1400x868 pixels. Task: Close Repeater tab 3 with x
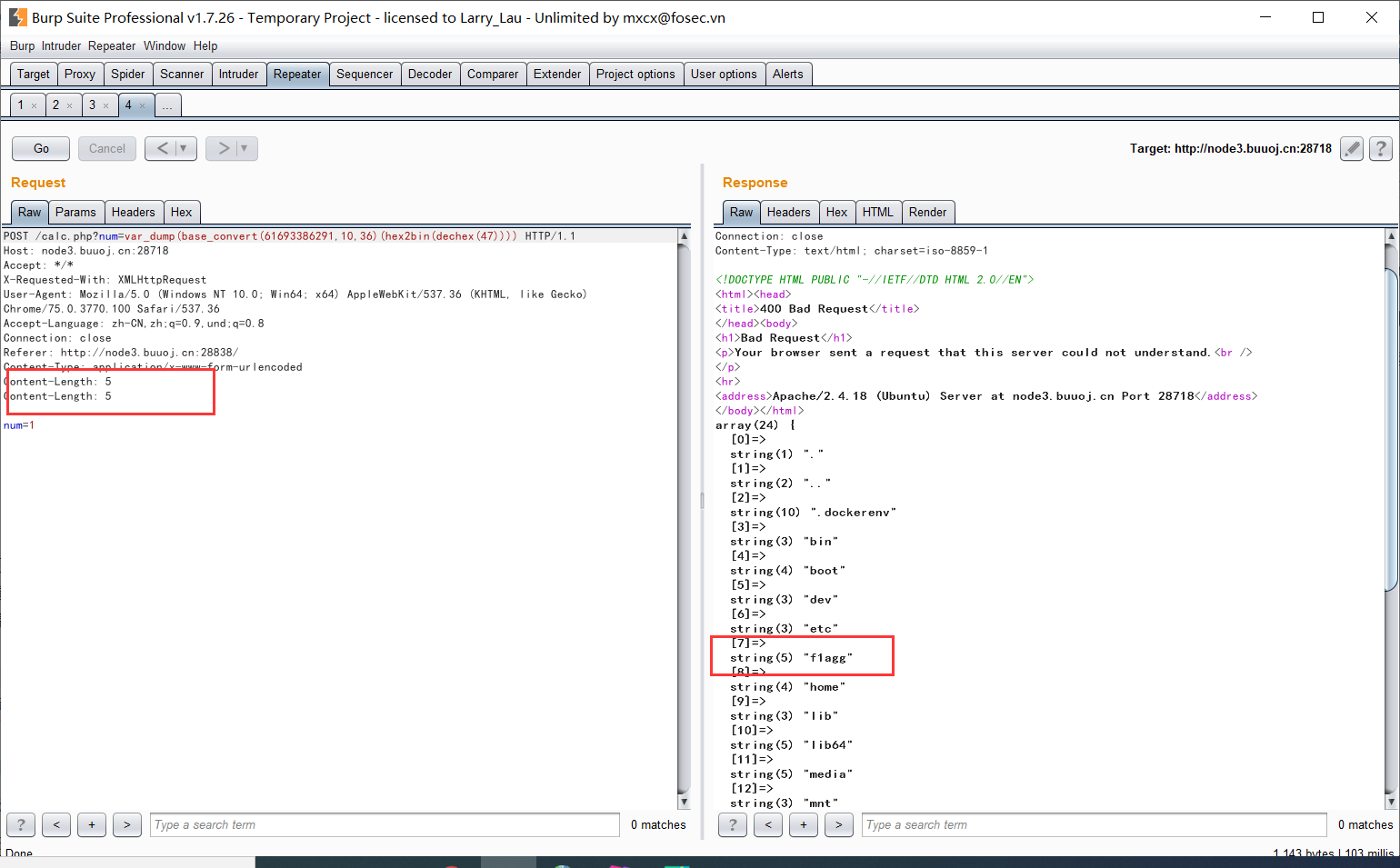pyautogui.click(x=105, y=105)
